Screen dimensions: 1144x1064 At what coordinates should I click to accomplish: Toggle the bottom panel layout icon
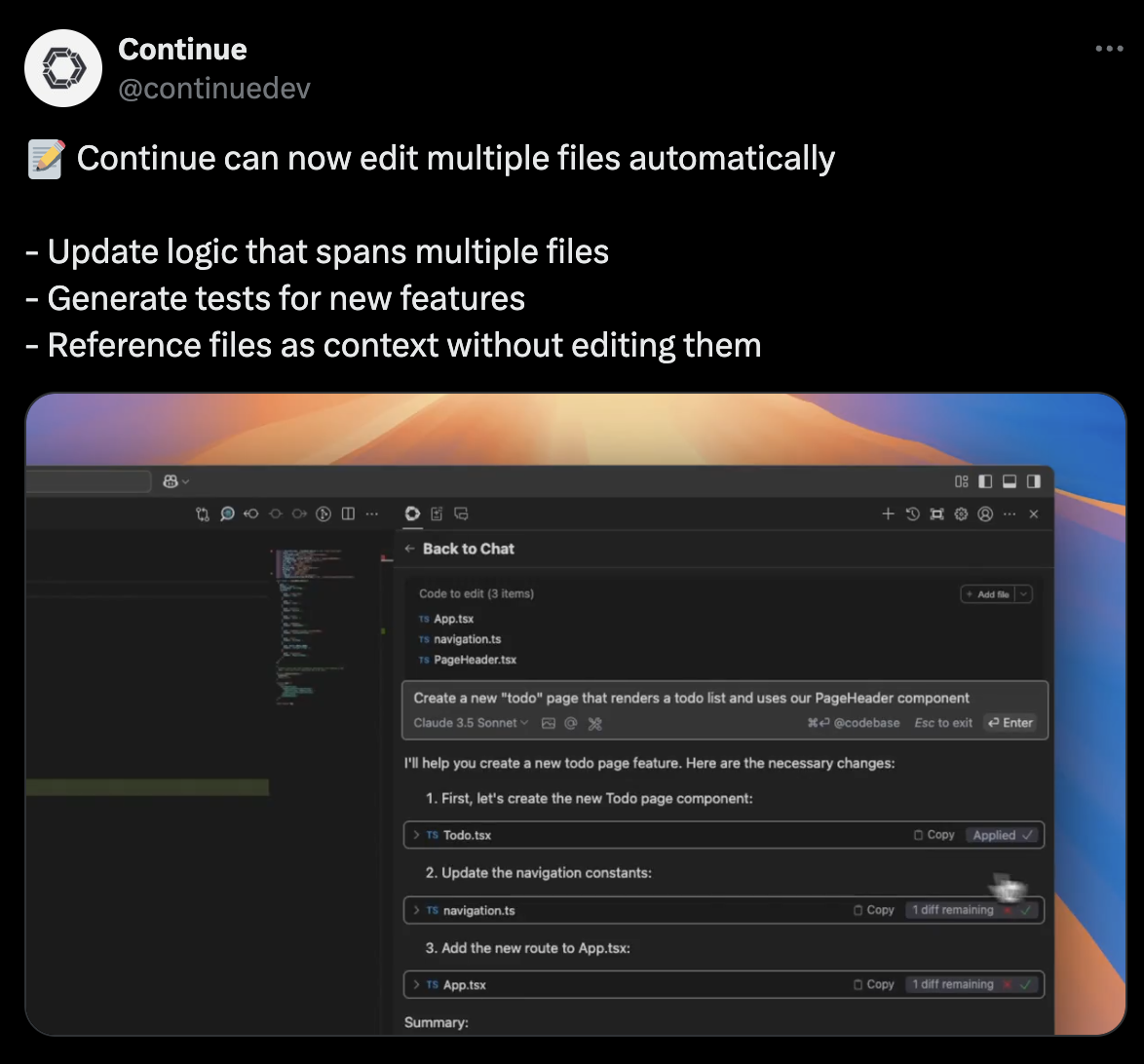coord(1009,481)
